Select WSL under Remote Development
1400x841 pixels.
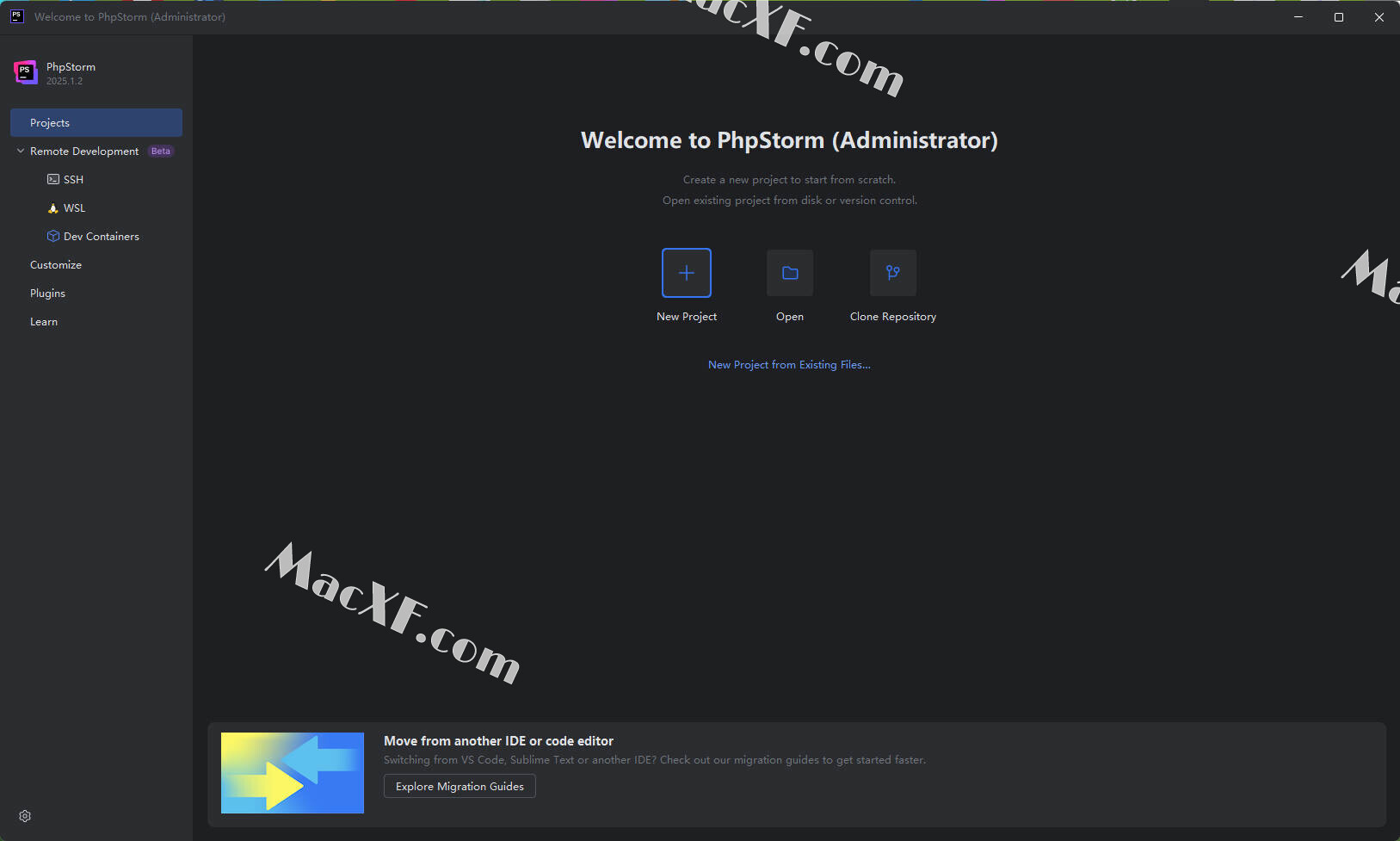click(x=74, y=207)
